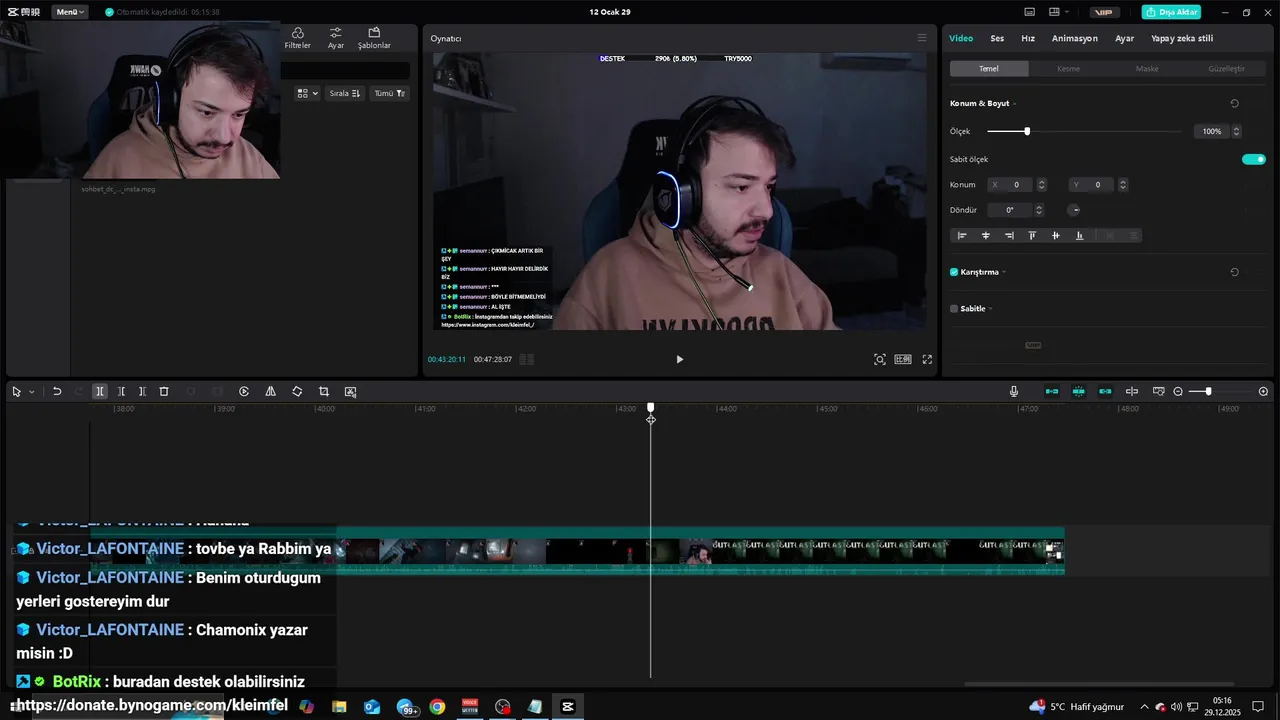Screen dimensions: 1280x720
Task: Open the layout selector dropdown in title bar
Action: pos(1059,12)
